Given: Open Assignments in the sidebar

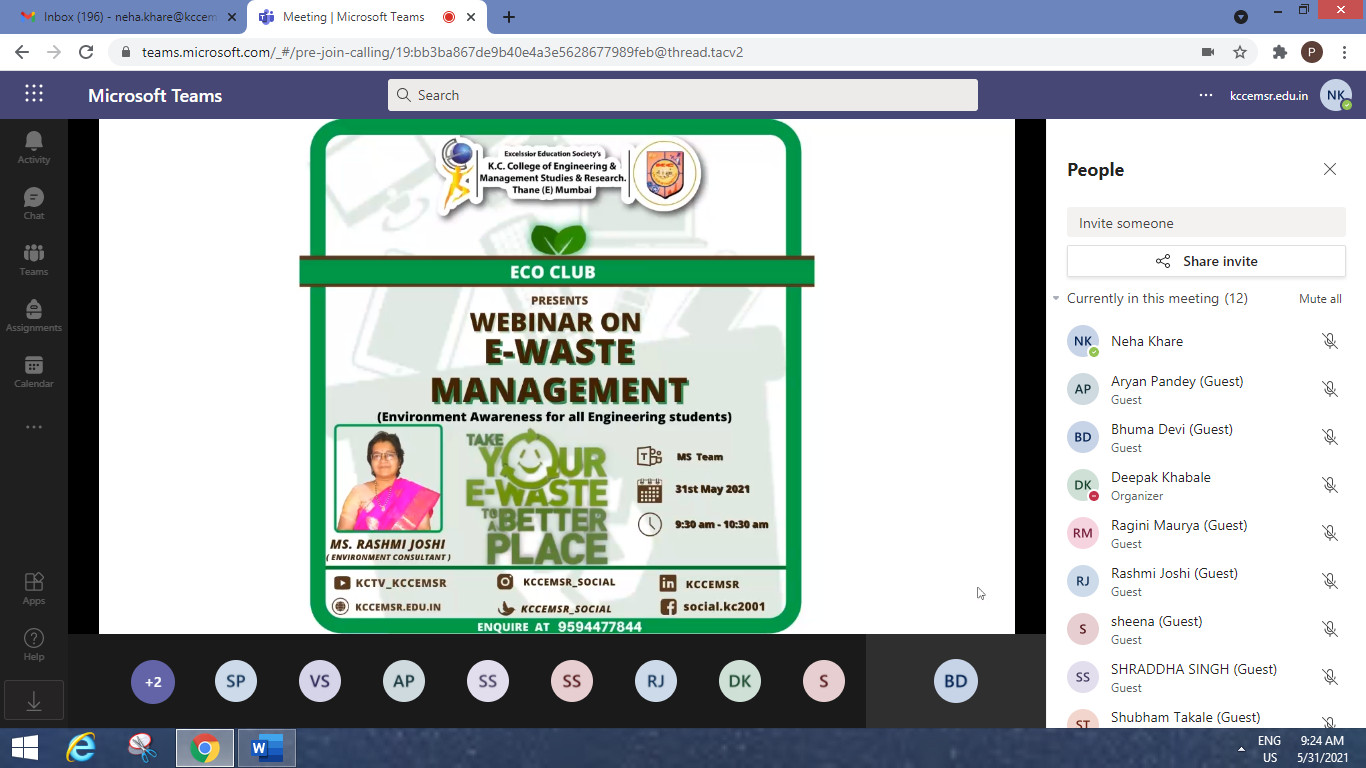Looking at the screenshot, I should [x=33, y=315].
